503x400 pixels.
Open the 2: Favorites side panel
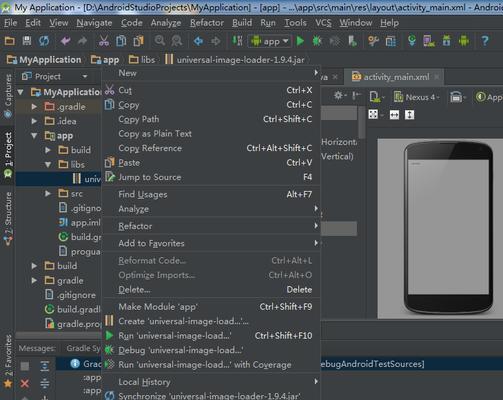[8, 362]
